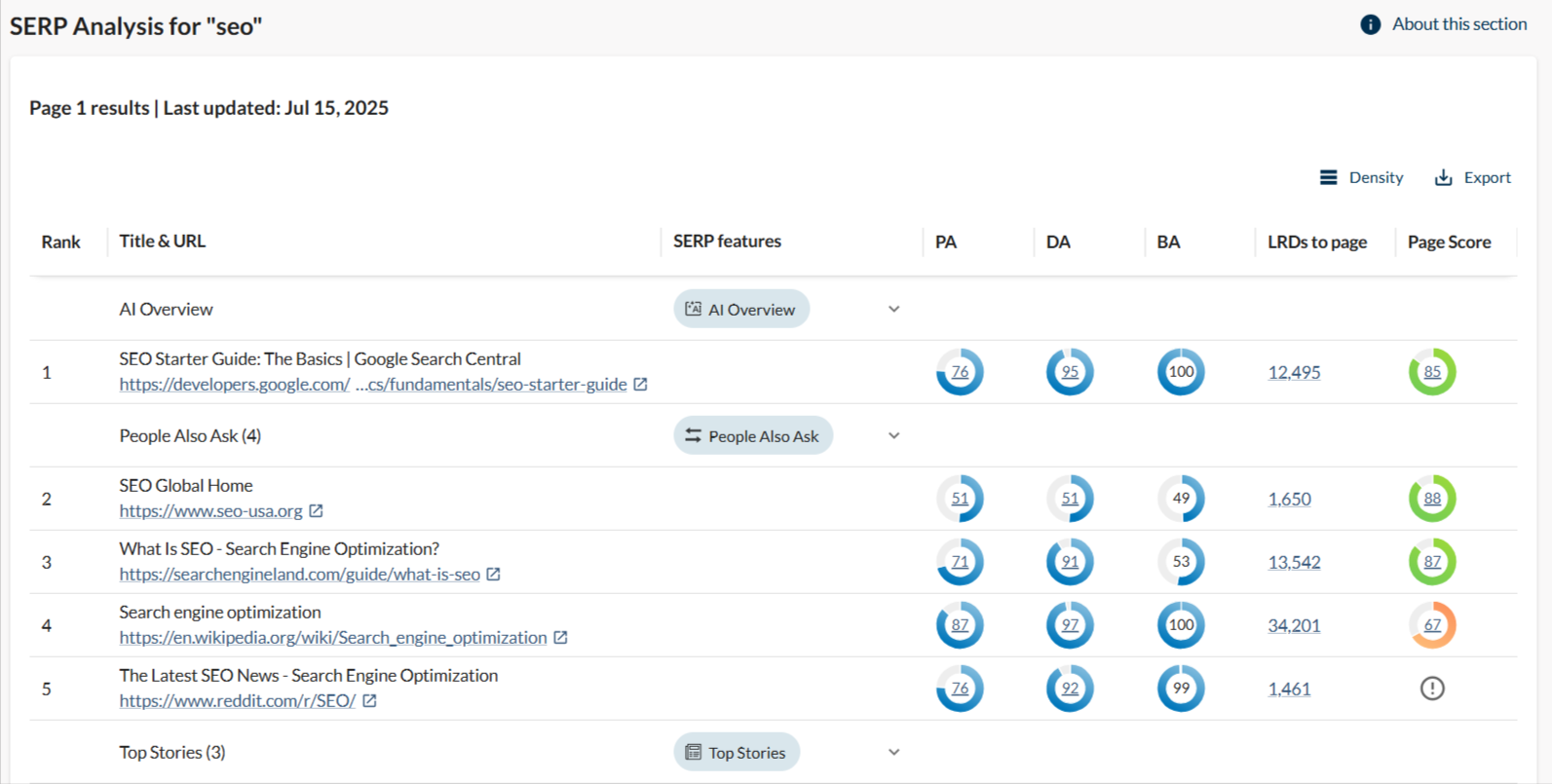Click the BA score 99 ring
The width and height of the screenshot is (1552, 784).
1181,689
